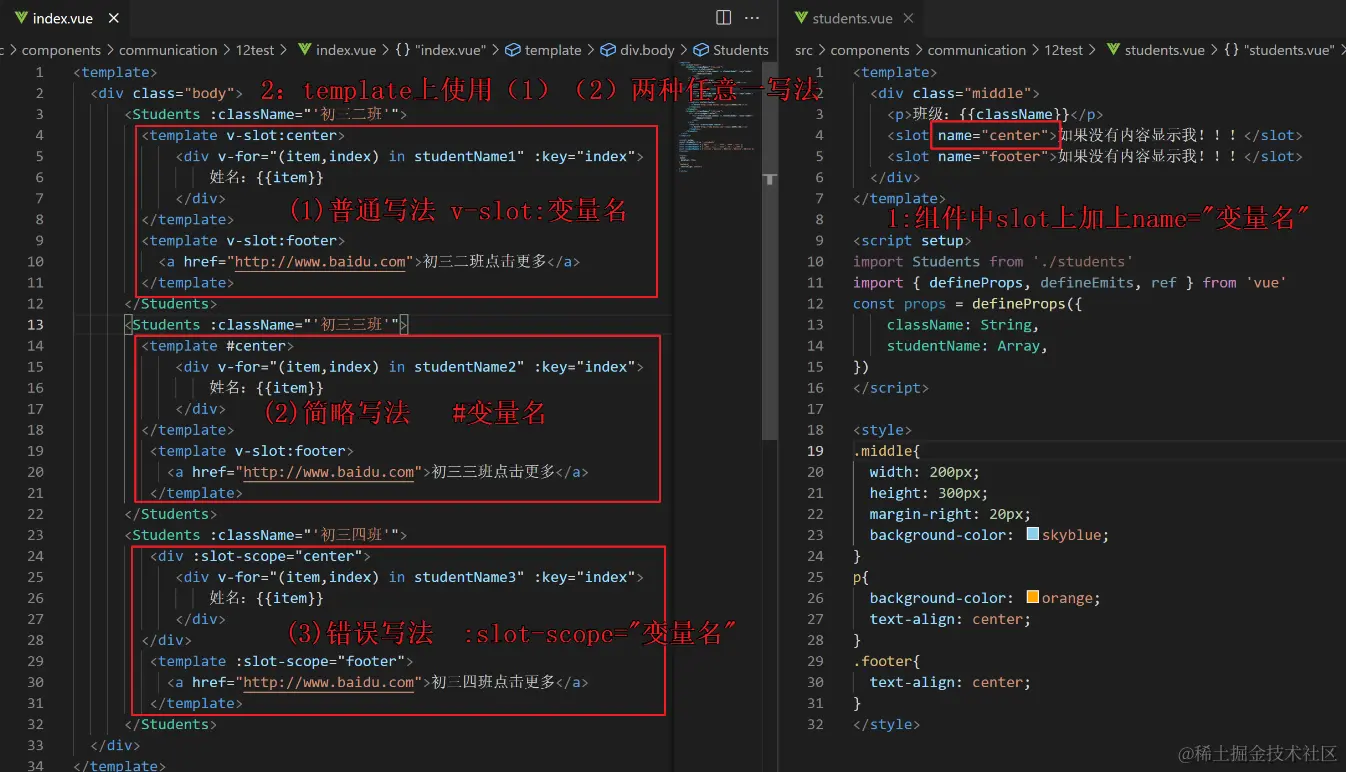Screen dimensions: 1346x772
Task: Open the 'div.body' breadcrumb
Action: [x=647, y=50]
